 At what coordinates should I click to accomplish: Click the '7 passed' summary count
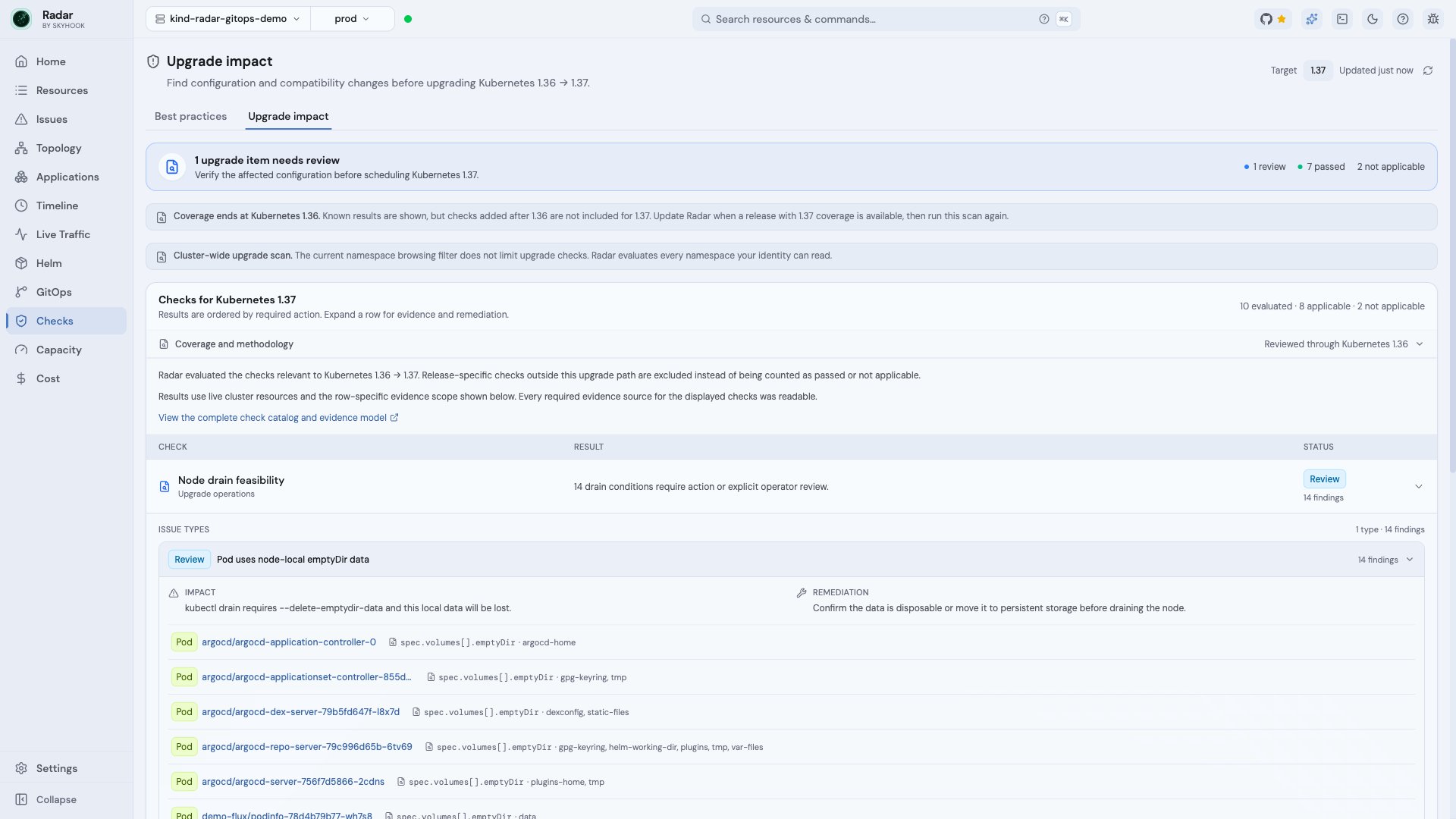pos(1321,167)
